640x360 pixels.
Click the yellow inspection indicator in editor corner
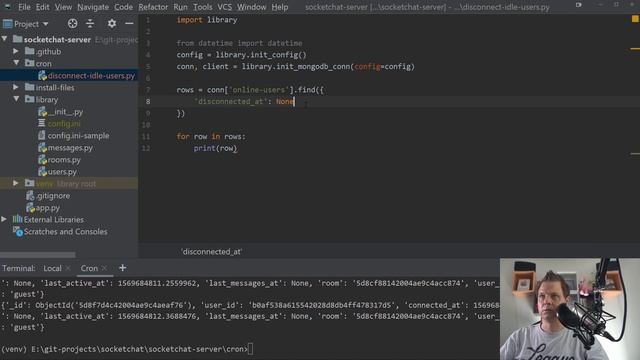(635, 19)
